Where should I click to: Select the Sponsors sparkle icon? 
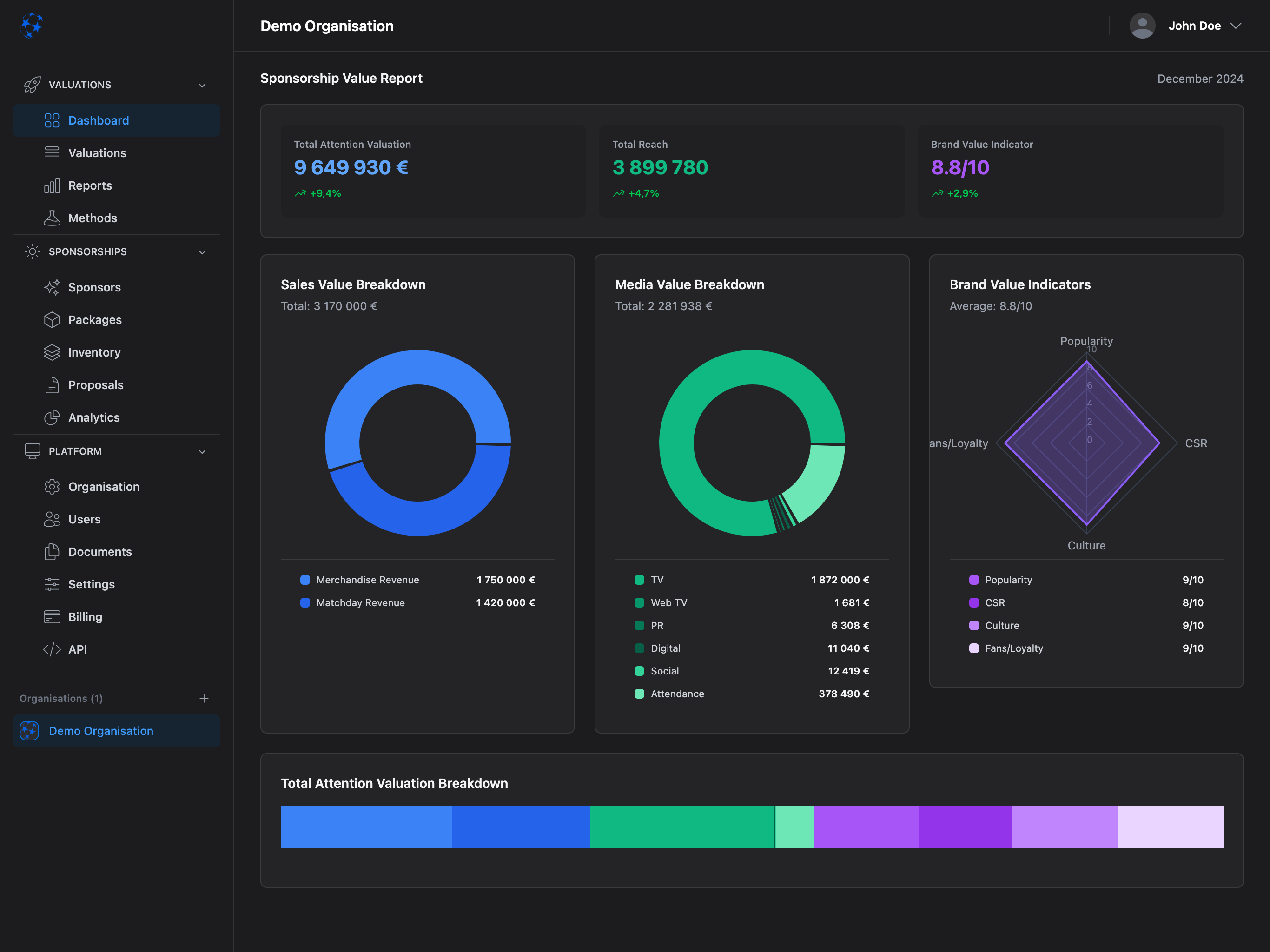pos(52,287)
